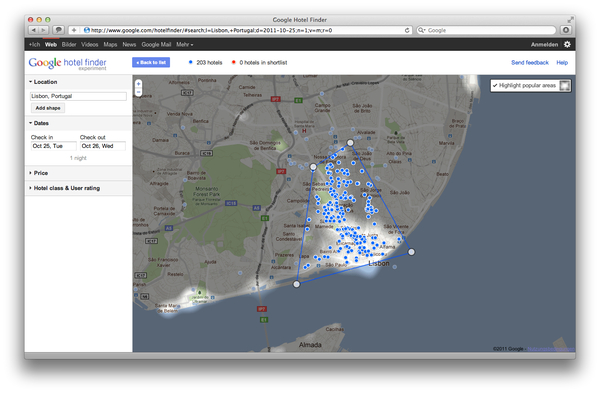
Task: Open the Send feedback link
Action: (530, 62)
